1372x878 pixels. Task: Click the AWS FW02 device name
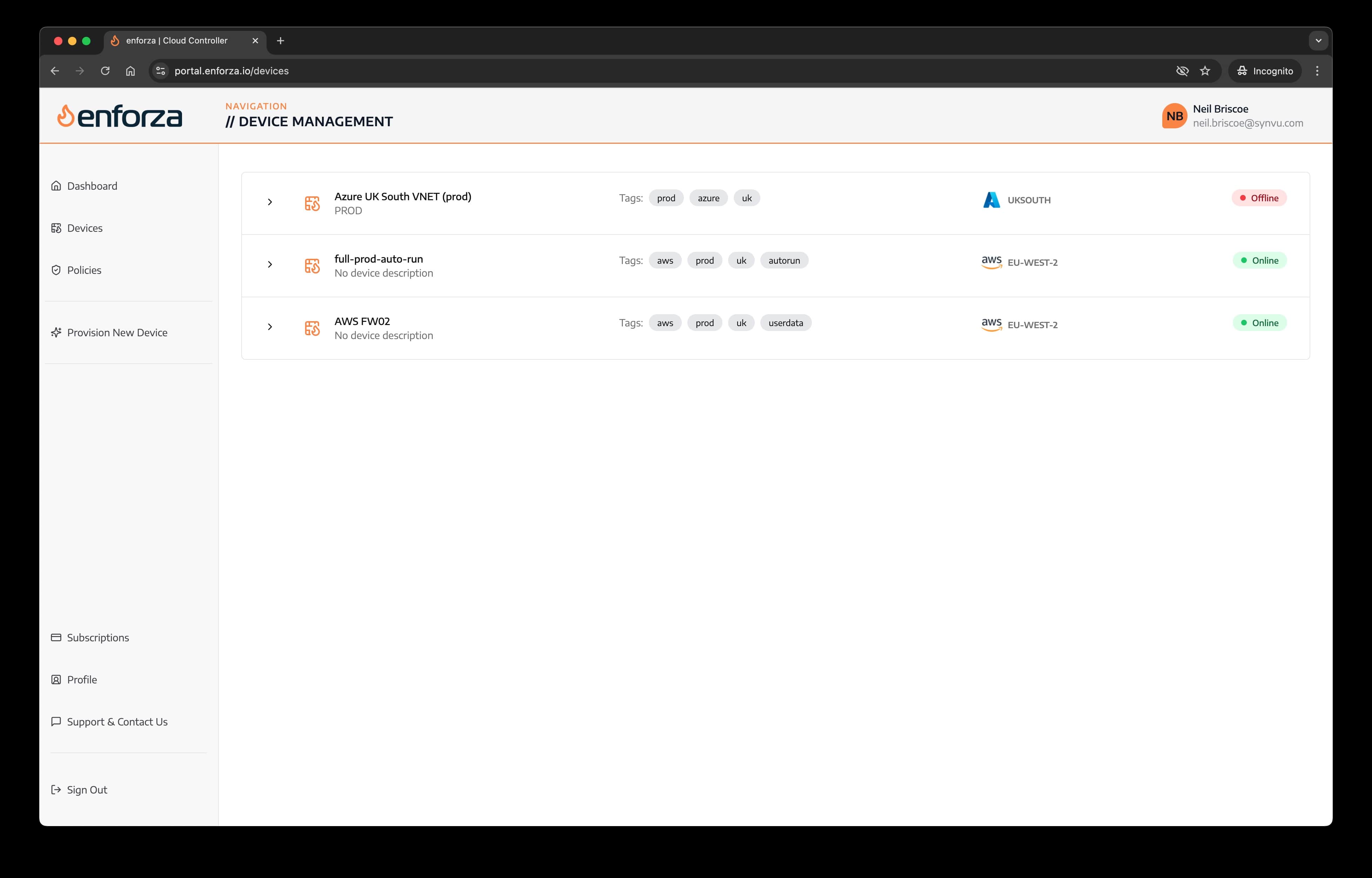click(x=362, y=321)
